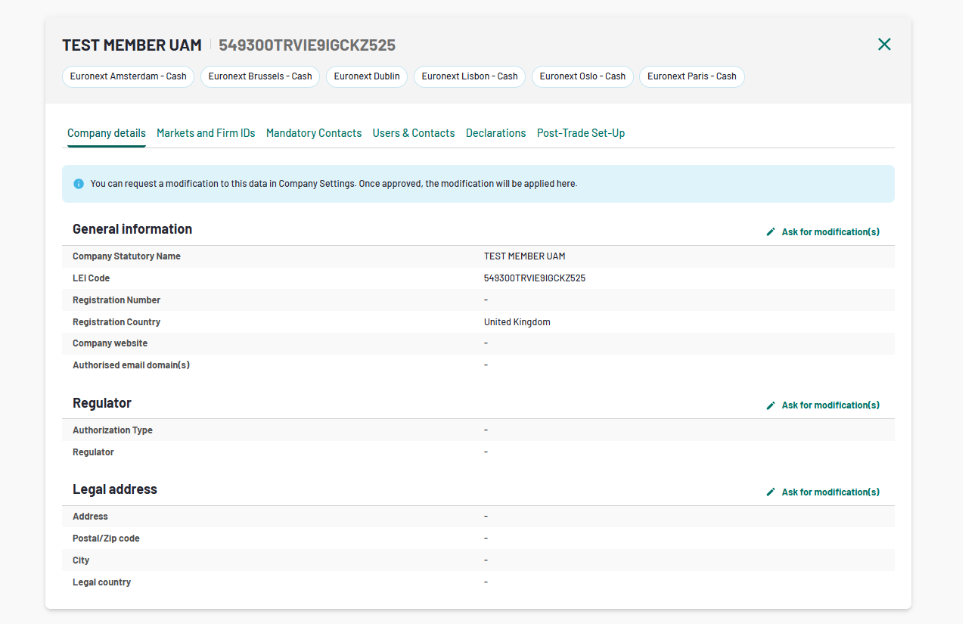
Task: Ask for modification(s) in Regulator section
Action: point(831,405)
